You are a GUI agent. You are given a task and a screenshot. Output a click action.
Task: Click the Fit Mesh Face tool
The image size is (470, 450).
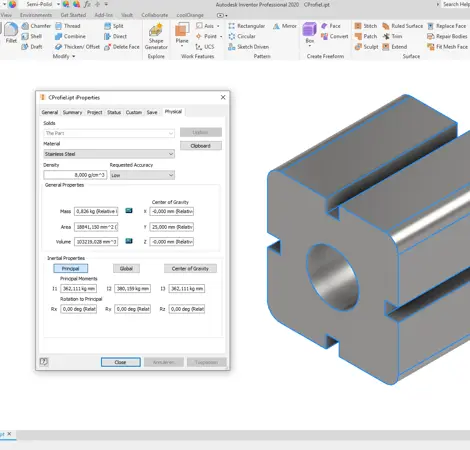pos(447,47)
